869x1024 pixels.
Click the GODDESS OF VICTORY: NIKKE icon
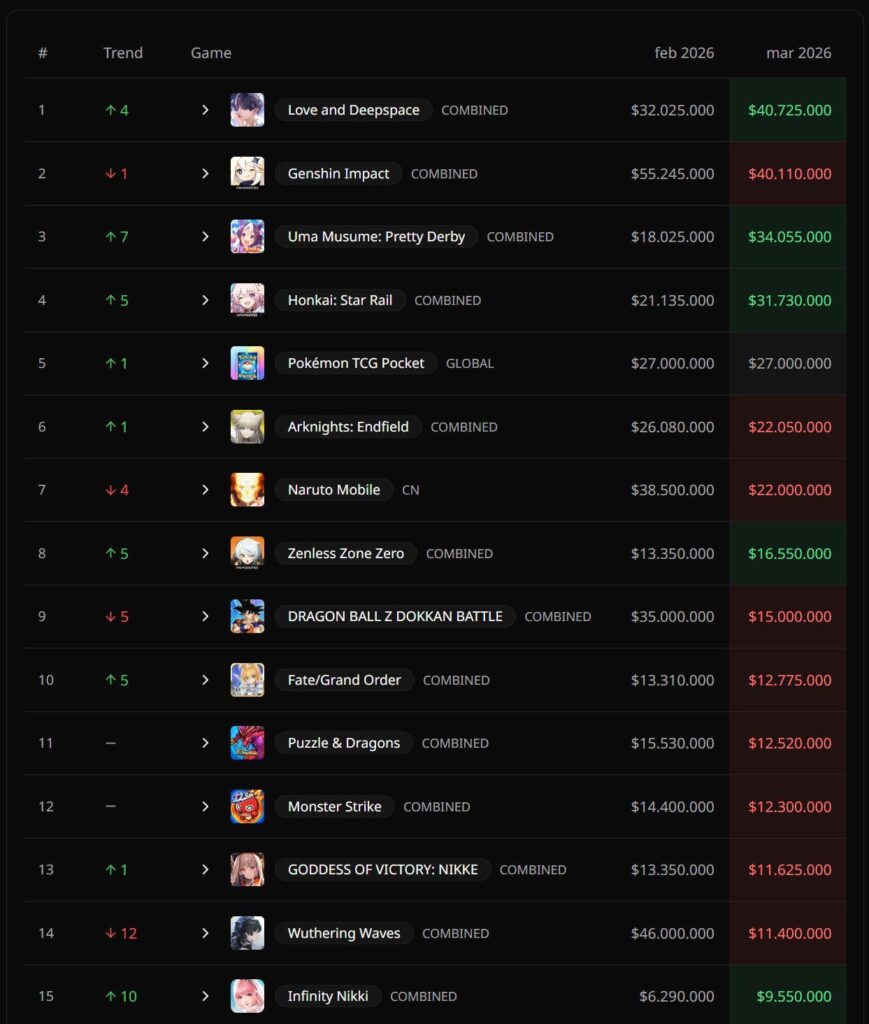coord(247,869)
